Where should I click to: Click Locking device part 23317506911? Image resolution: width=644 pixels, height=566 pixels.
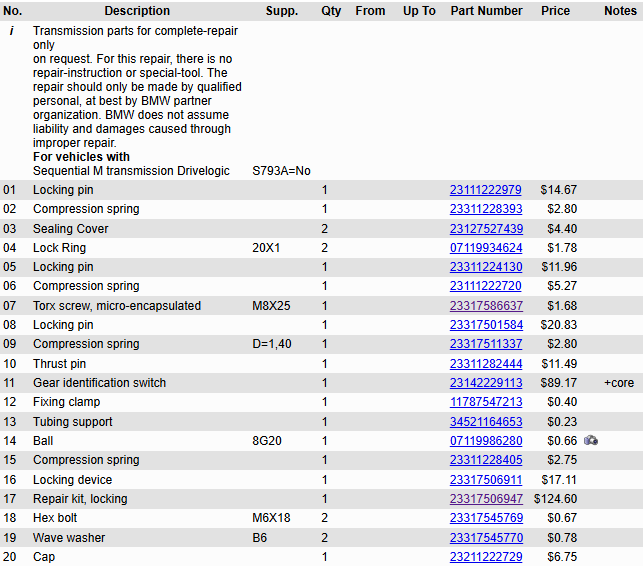[486, 480]
